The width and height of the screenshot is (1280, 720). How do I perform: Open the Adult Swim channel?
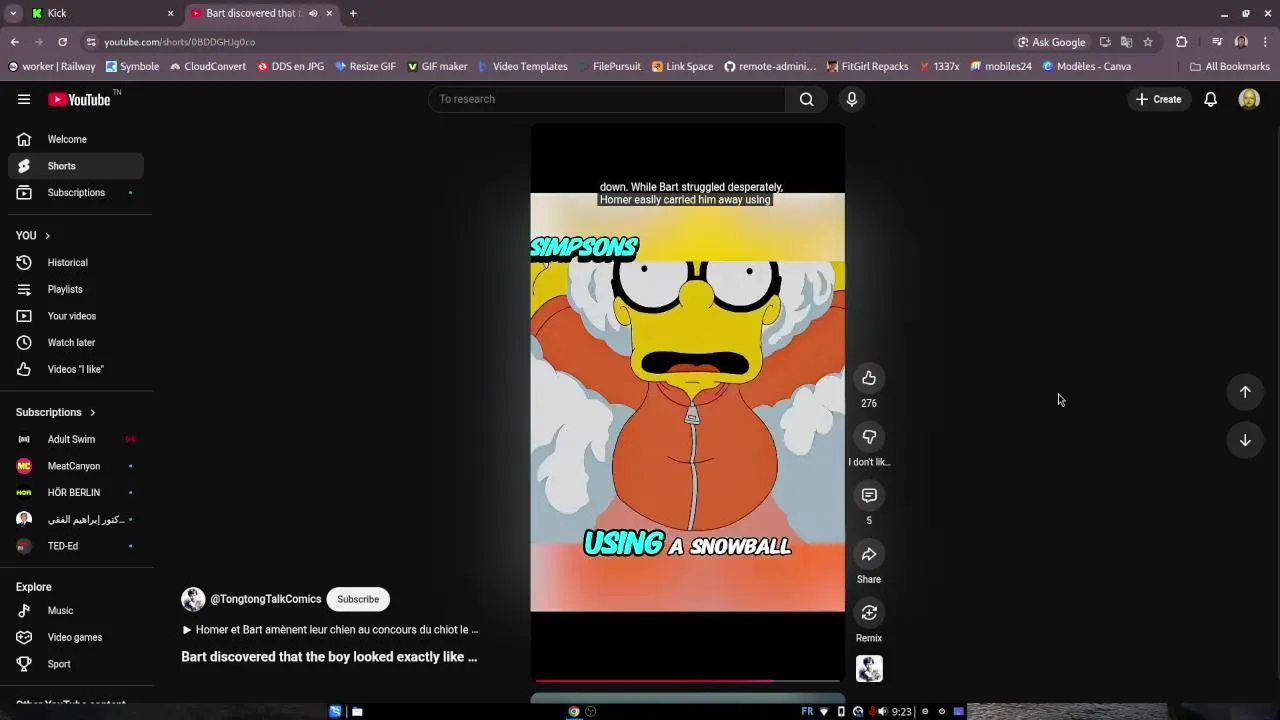[x=76, y=439]
